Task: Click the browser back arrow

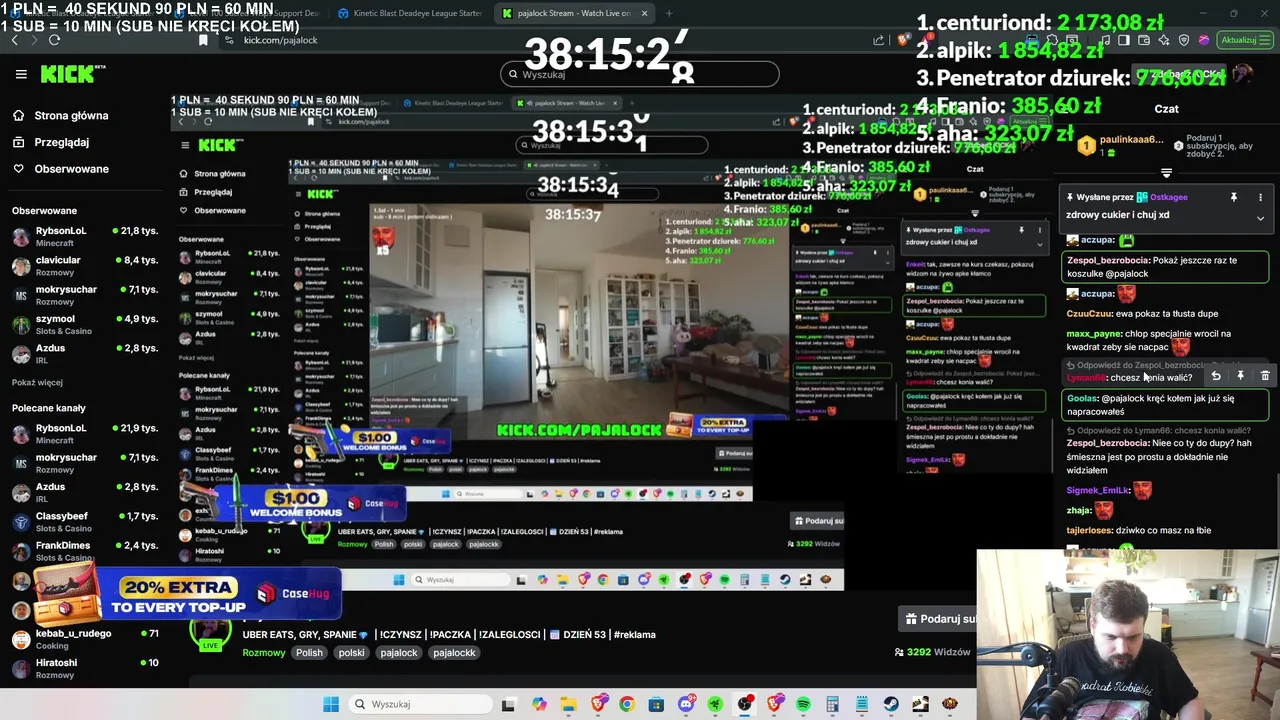Action: click(14, 40)
